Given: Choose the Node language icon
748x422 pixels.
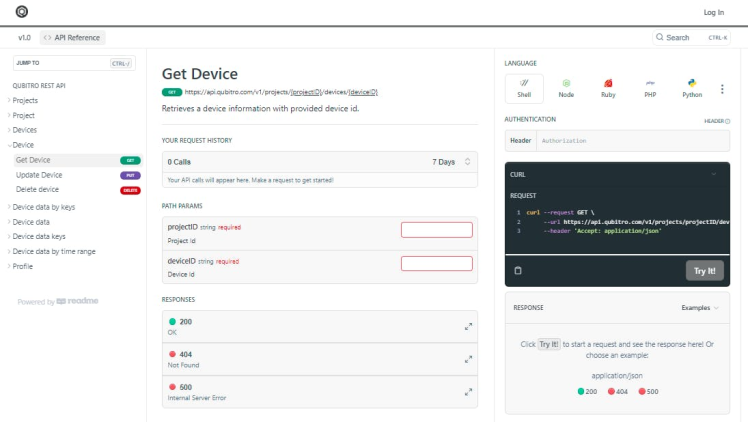Looking at the screenshot, I should (566, 88).
